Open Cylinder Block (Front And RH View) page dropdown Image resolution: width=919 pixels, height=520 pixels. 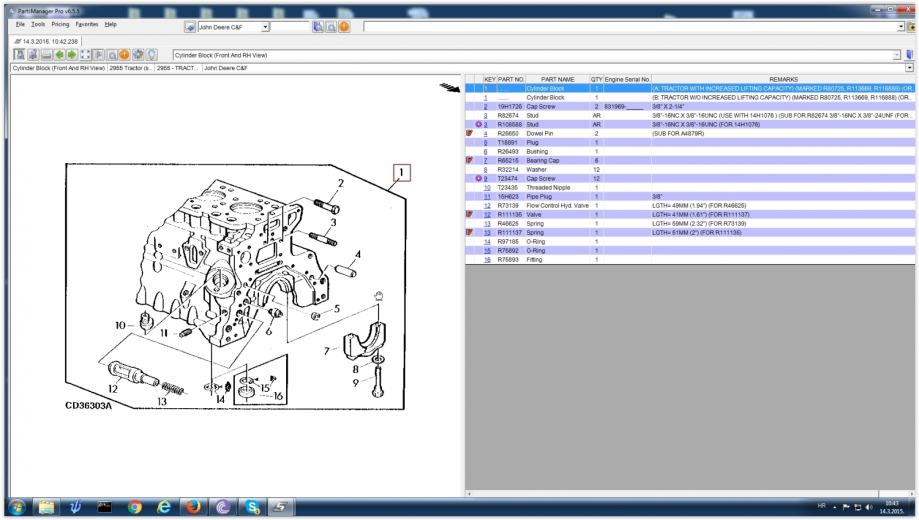pyautogui.click(x=896, y=55)
